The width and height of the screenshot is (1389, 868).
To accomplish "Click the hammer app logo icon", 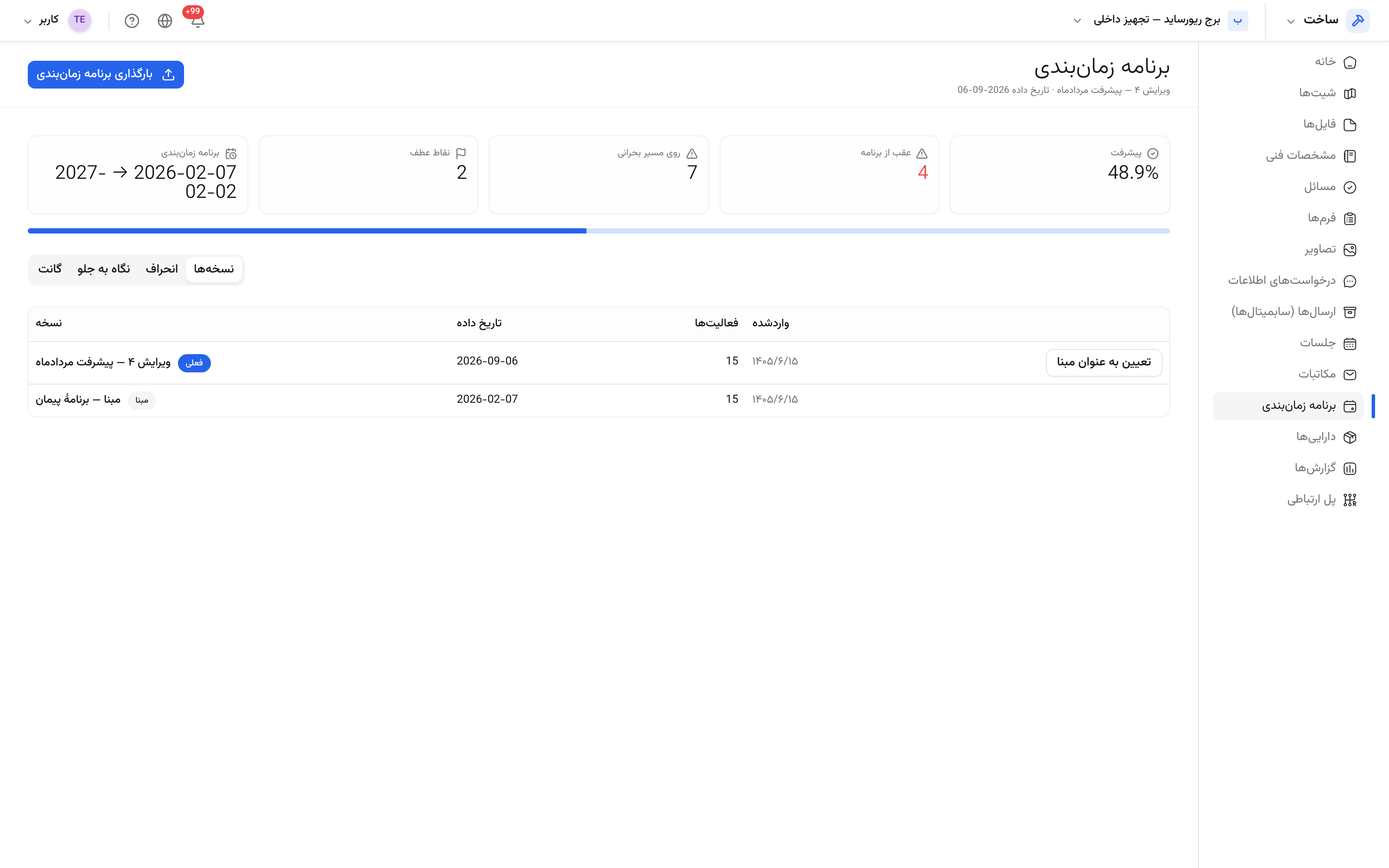I will pos(1357,21).
